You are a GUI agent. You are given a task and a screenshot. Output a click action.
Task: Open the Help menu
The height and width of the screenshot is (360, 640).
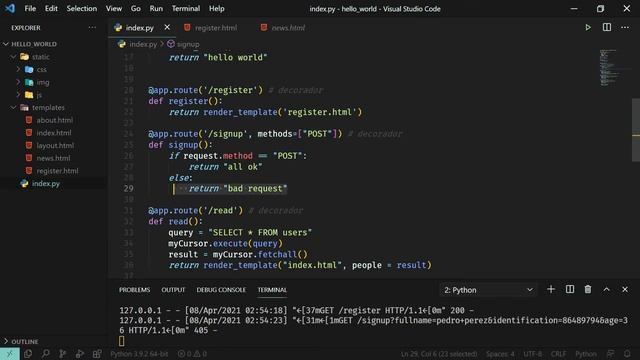pos(217,9)
